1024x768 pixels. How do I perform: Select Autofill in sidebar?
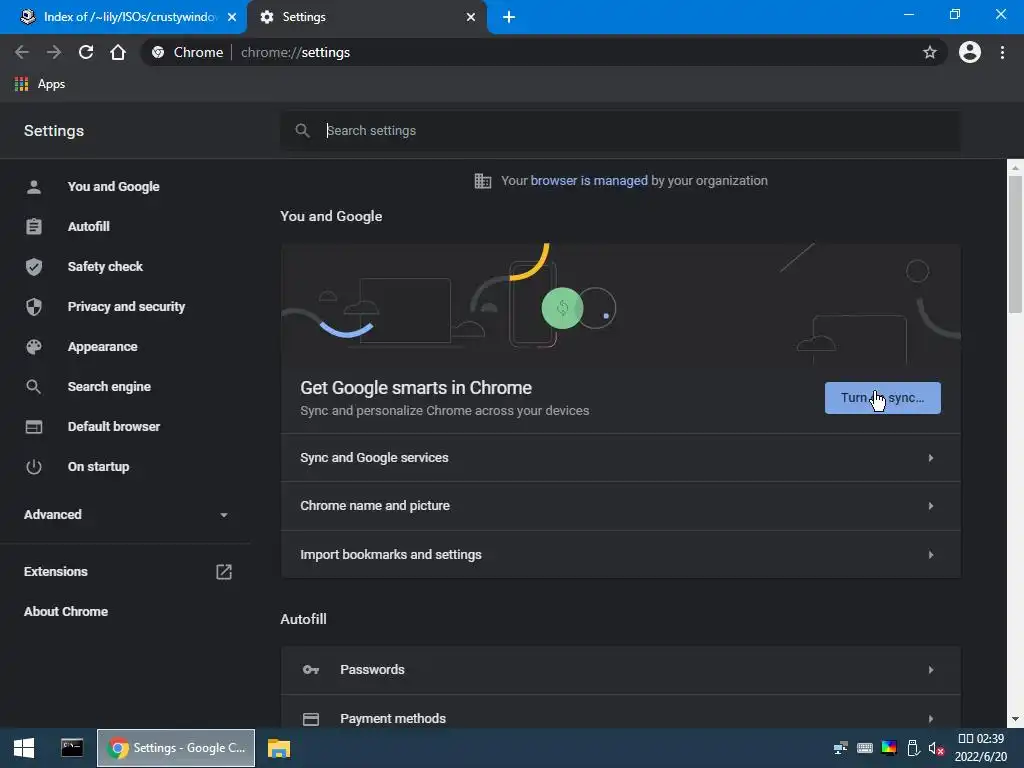(x=89, y=227)
